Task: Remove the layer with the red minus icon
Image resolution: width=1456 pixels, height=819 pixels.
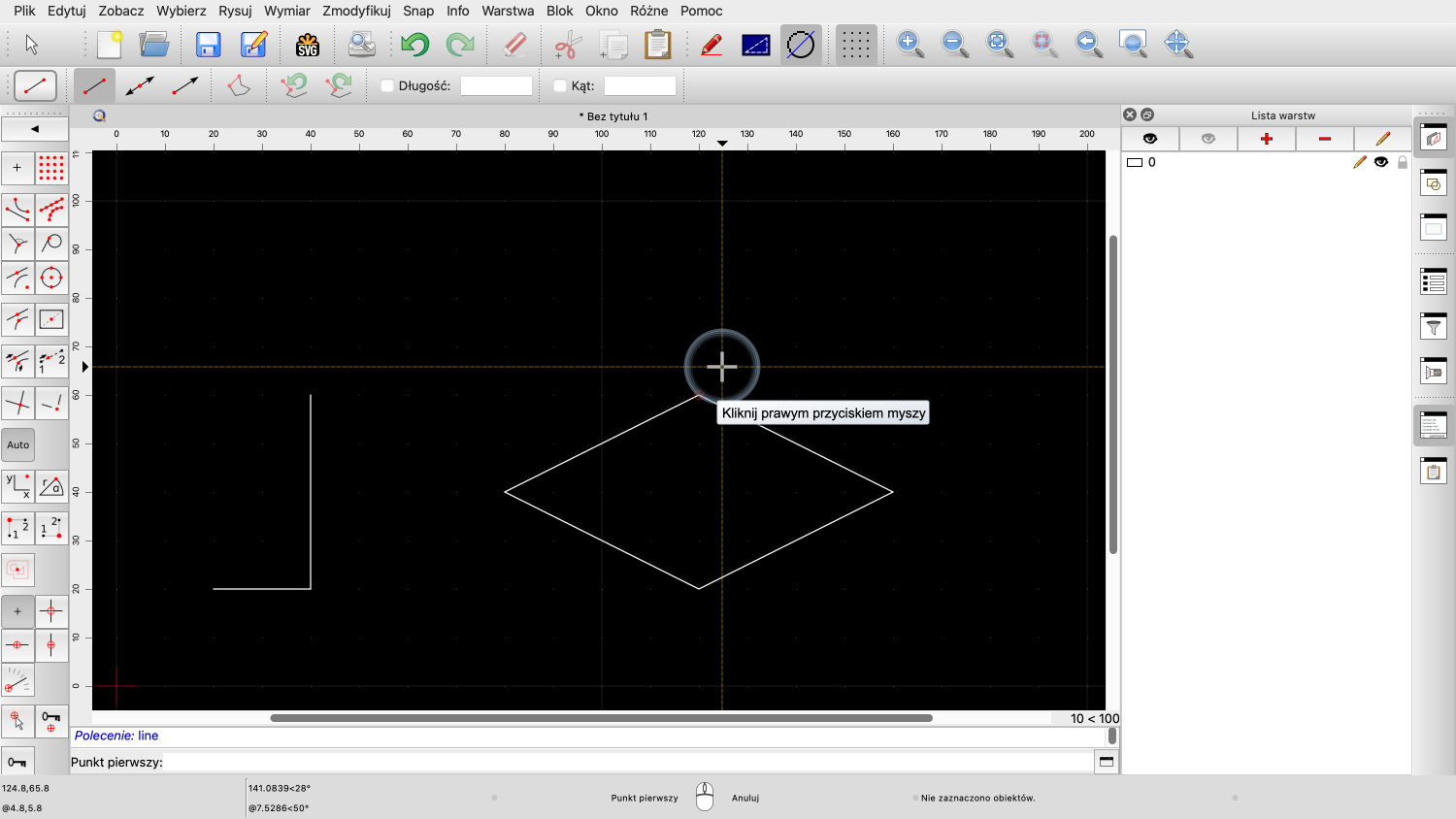Action: click(x=1324, y=139)
